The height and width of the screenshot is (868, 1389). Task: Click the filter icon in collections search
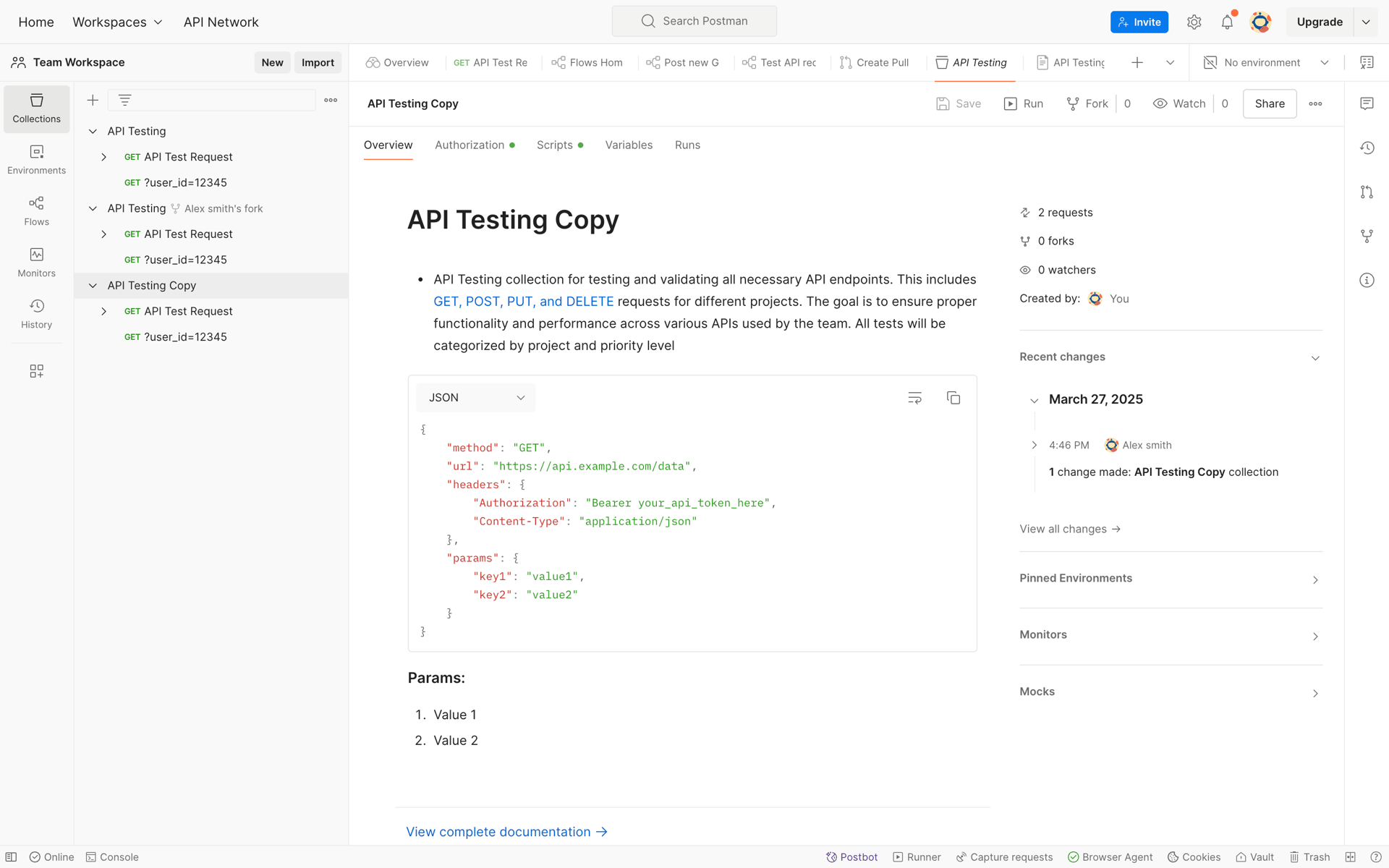pos(124,101)
